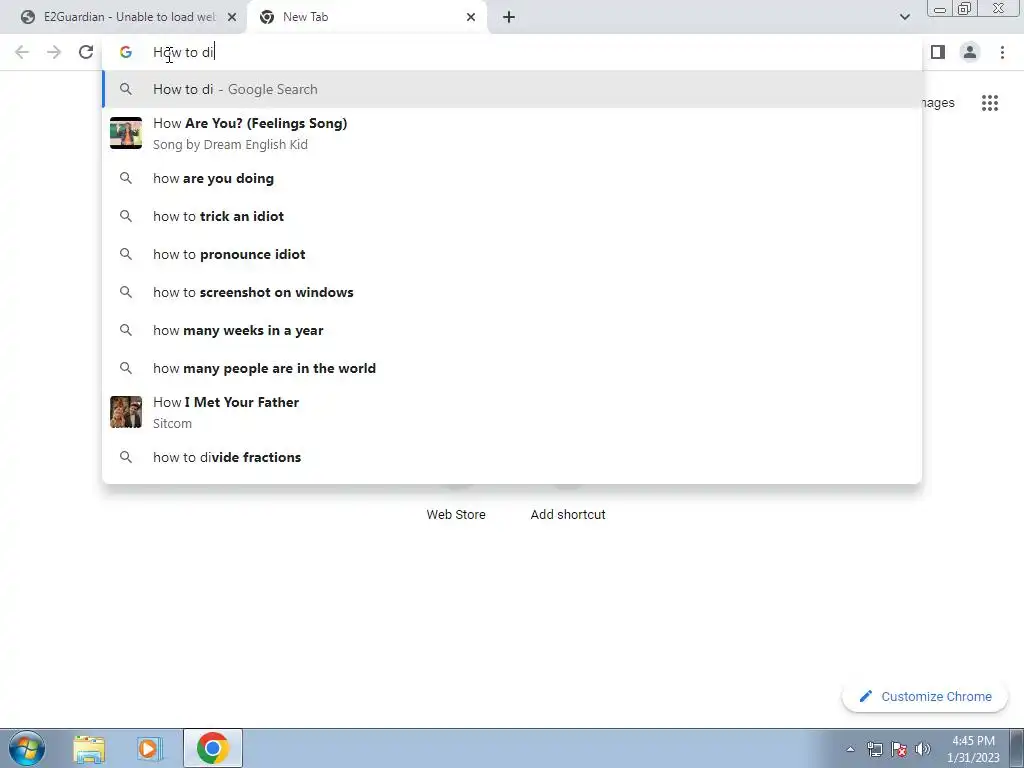Open the volume speaker tray icon

pos(923,749)
